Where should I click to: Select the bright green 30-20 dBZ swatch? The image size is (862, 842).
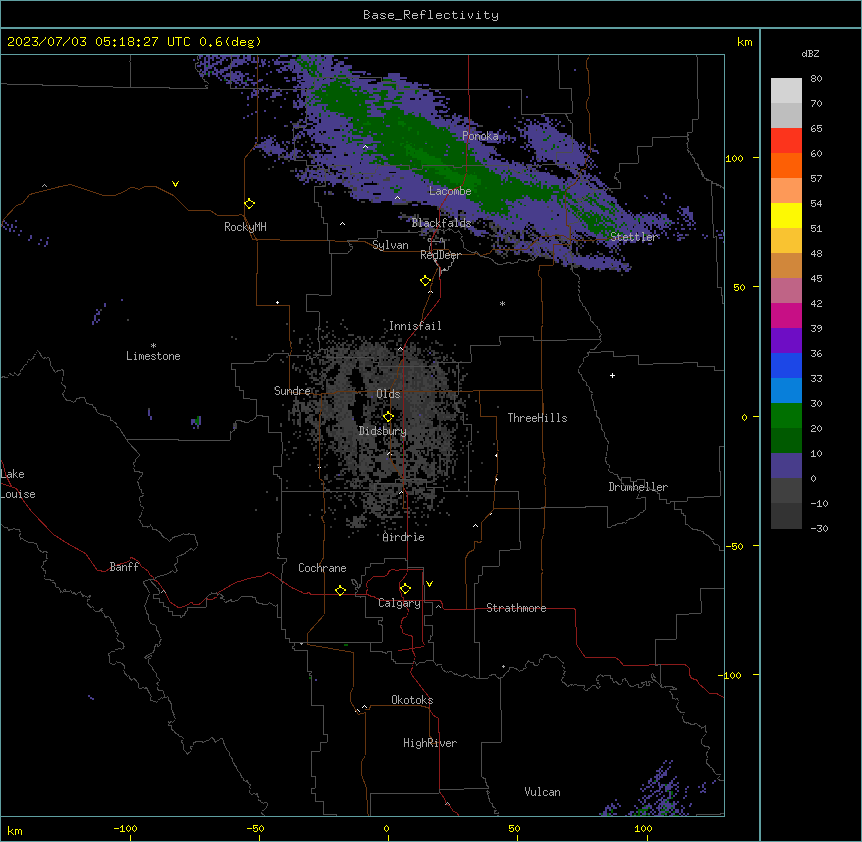click(786, 416)
